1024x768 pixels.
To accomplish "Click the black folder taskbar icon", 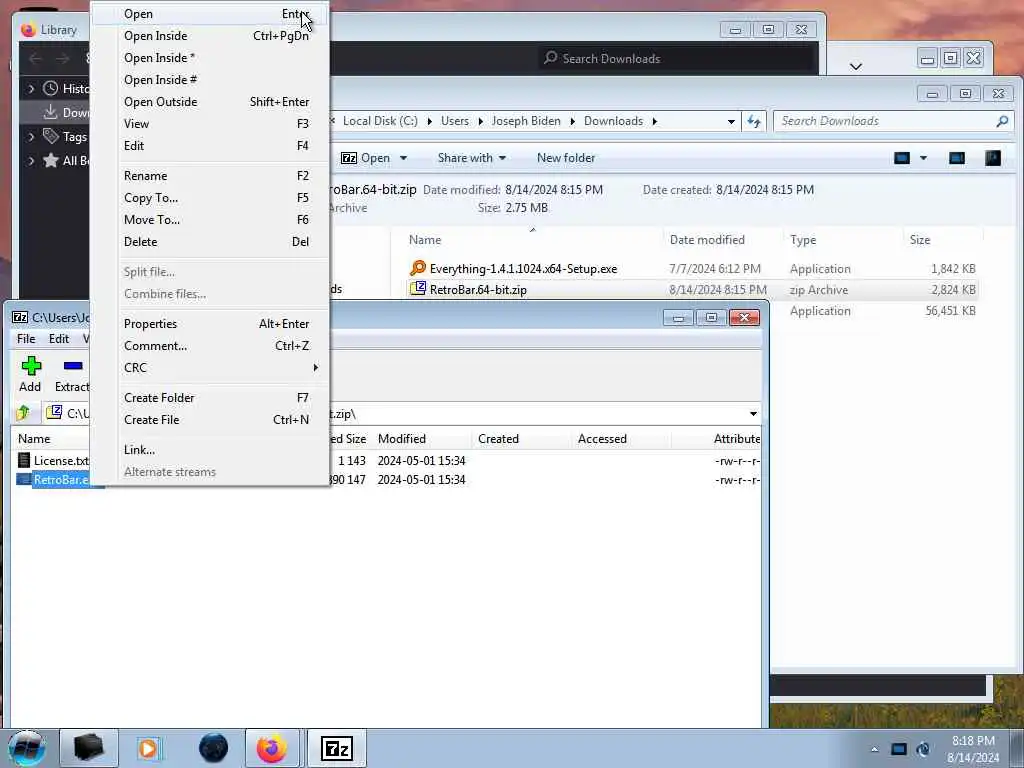I will (89, 748).
